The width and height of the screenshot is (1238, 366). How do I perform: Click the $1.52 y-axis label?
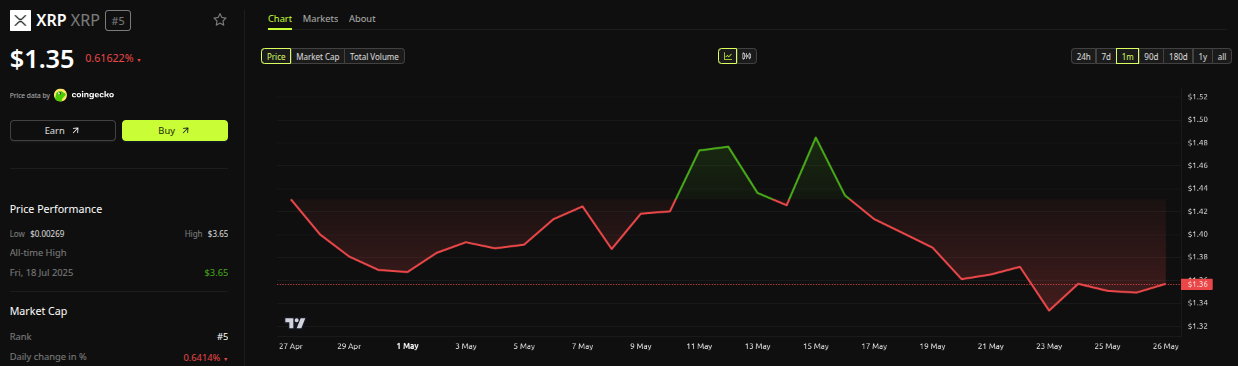(1197, 97)
